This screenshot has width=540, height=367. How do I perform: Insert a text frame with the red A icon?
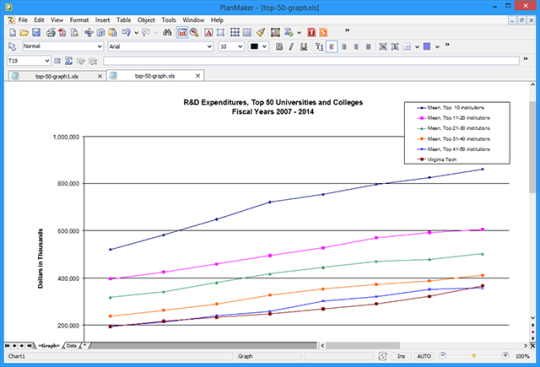coord(208,32)
